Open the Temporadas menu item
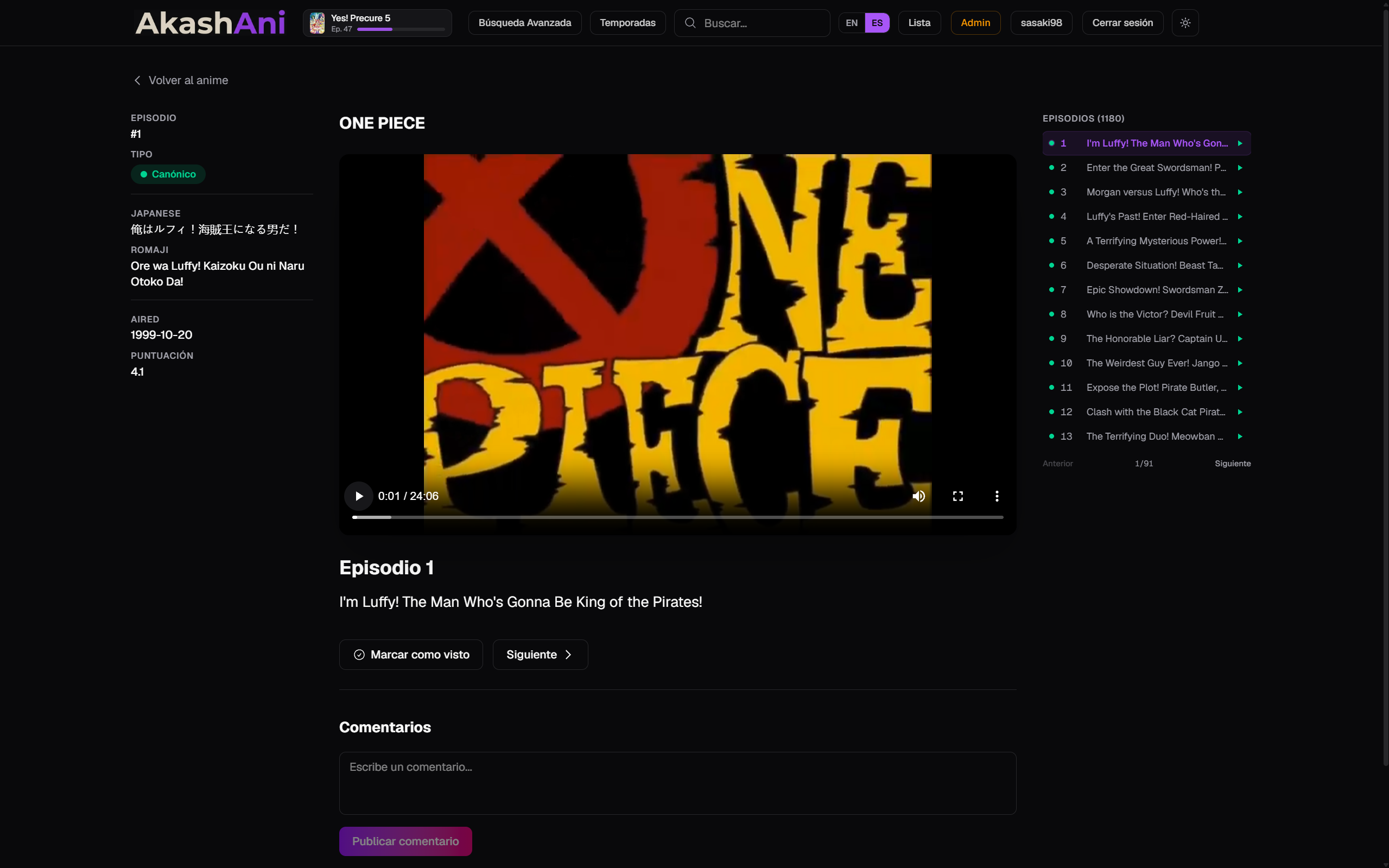 [x=627, y=23]
